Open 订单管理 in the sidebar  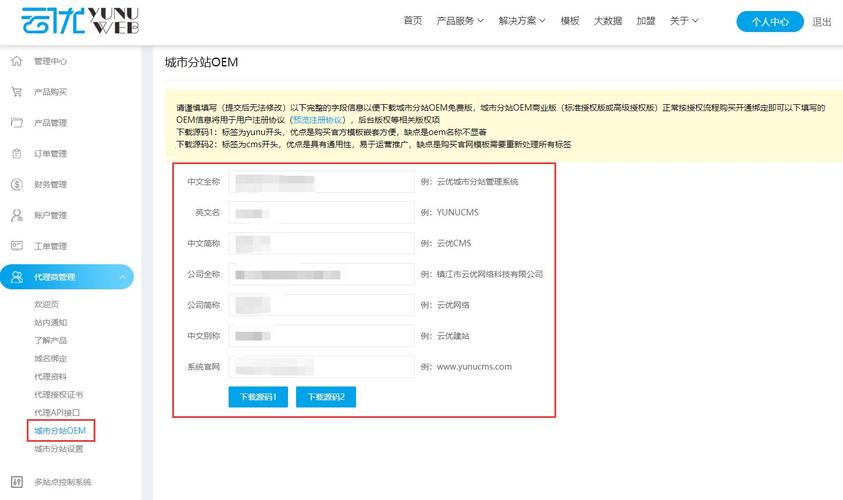51,154
